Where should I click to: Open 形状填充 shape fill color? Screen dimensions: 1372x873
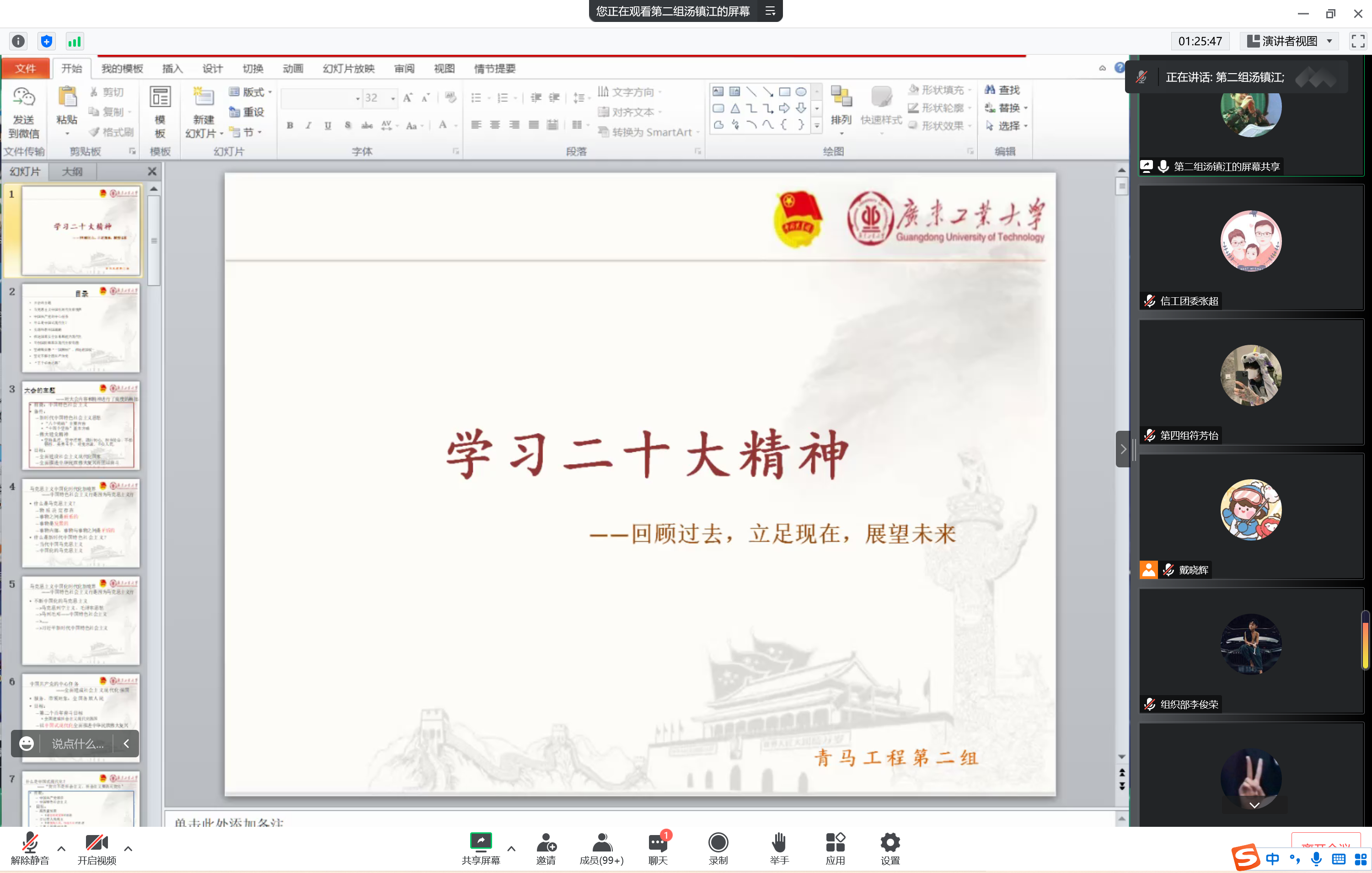click(x=938, y=90)
